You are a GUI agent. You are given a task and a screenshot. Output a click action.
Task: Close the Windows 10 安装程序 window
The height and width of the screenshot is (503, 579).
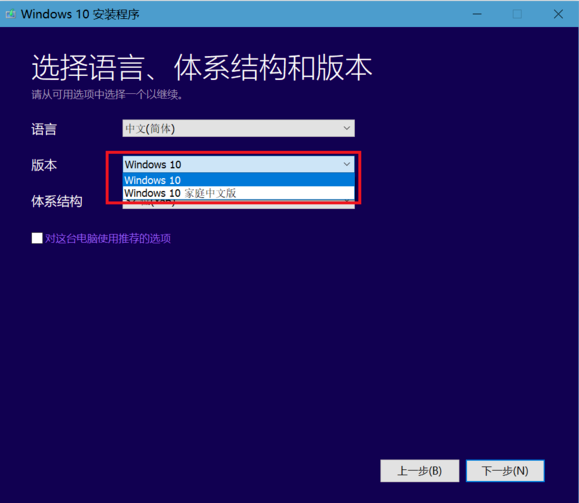click(558, 14)
